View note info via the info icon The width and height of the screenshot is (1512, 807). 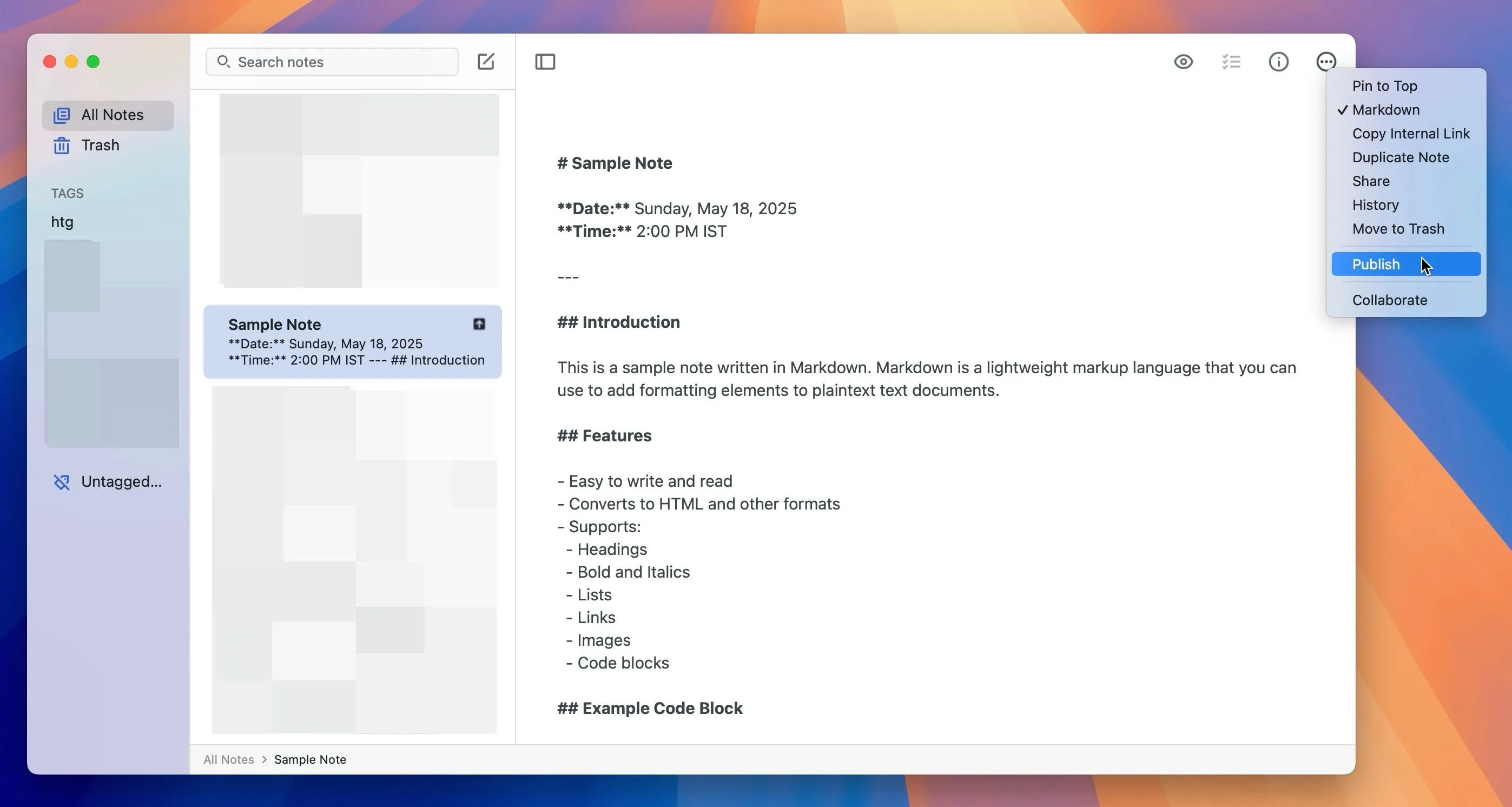[1278, 62]
